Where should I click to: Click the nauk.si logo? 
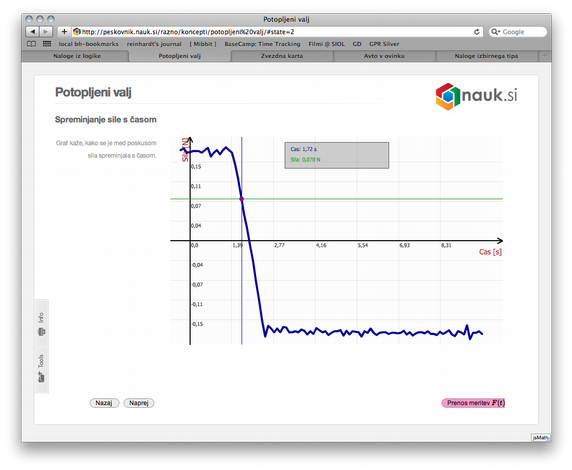coord(476,96)
